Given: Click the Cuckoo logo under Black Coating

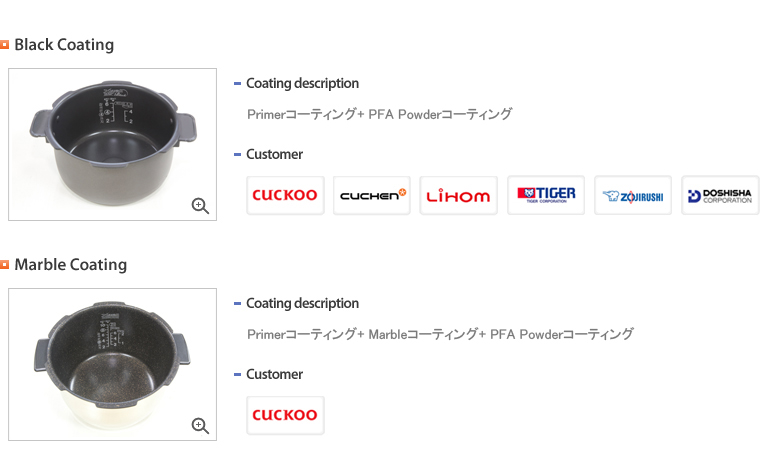Looking at the screenshot, I should (285, 195).
